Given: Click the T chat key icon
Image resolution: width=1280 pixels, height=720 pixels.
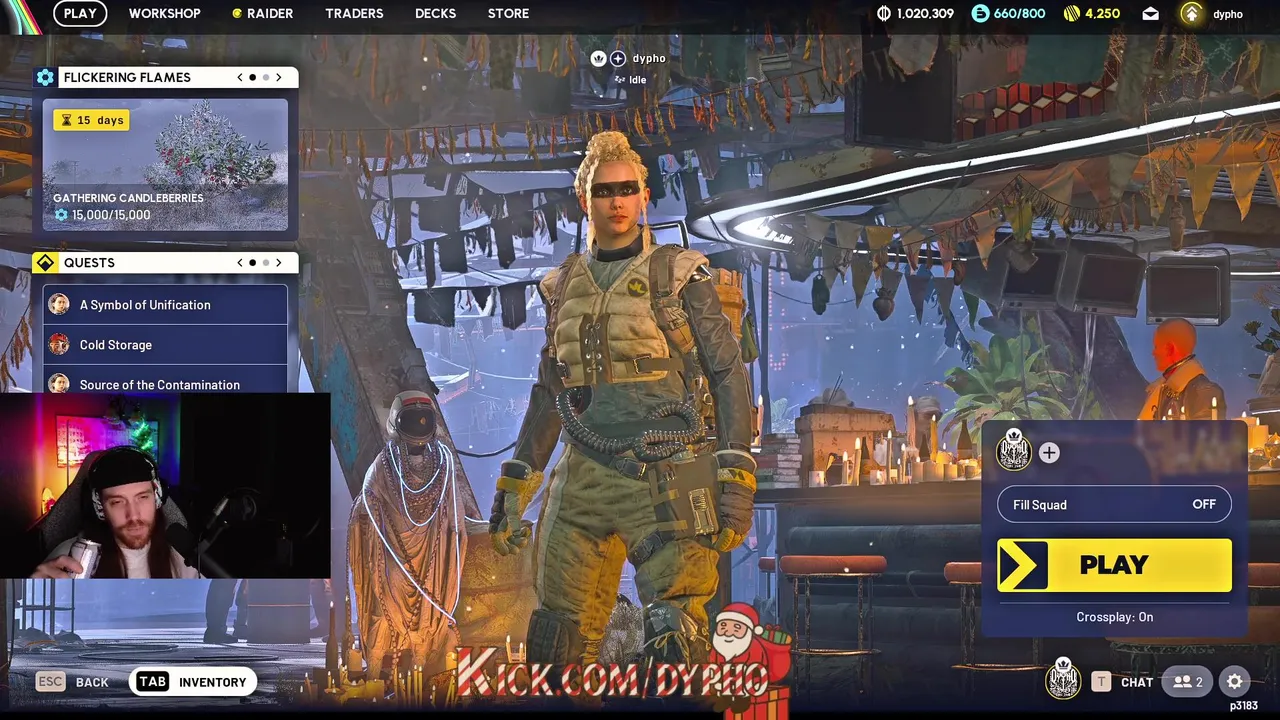Looking at the screenshot, I should (x=1101, y=682).
